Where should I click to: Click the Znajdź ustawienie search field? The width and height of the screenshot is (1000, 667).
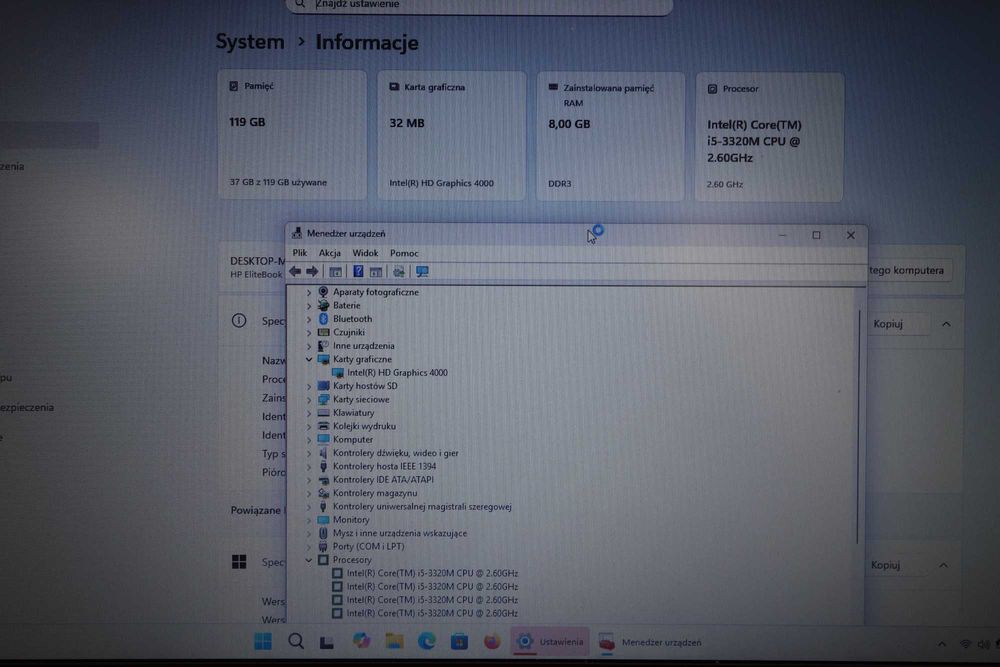(x=478, y=5)
